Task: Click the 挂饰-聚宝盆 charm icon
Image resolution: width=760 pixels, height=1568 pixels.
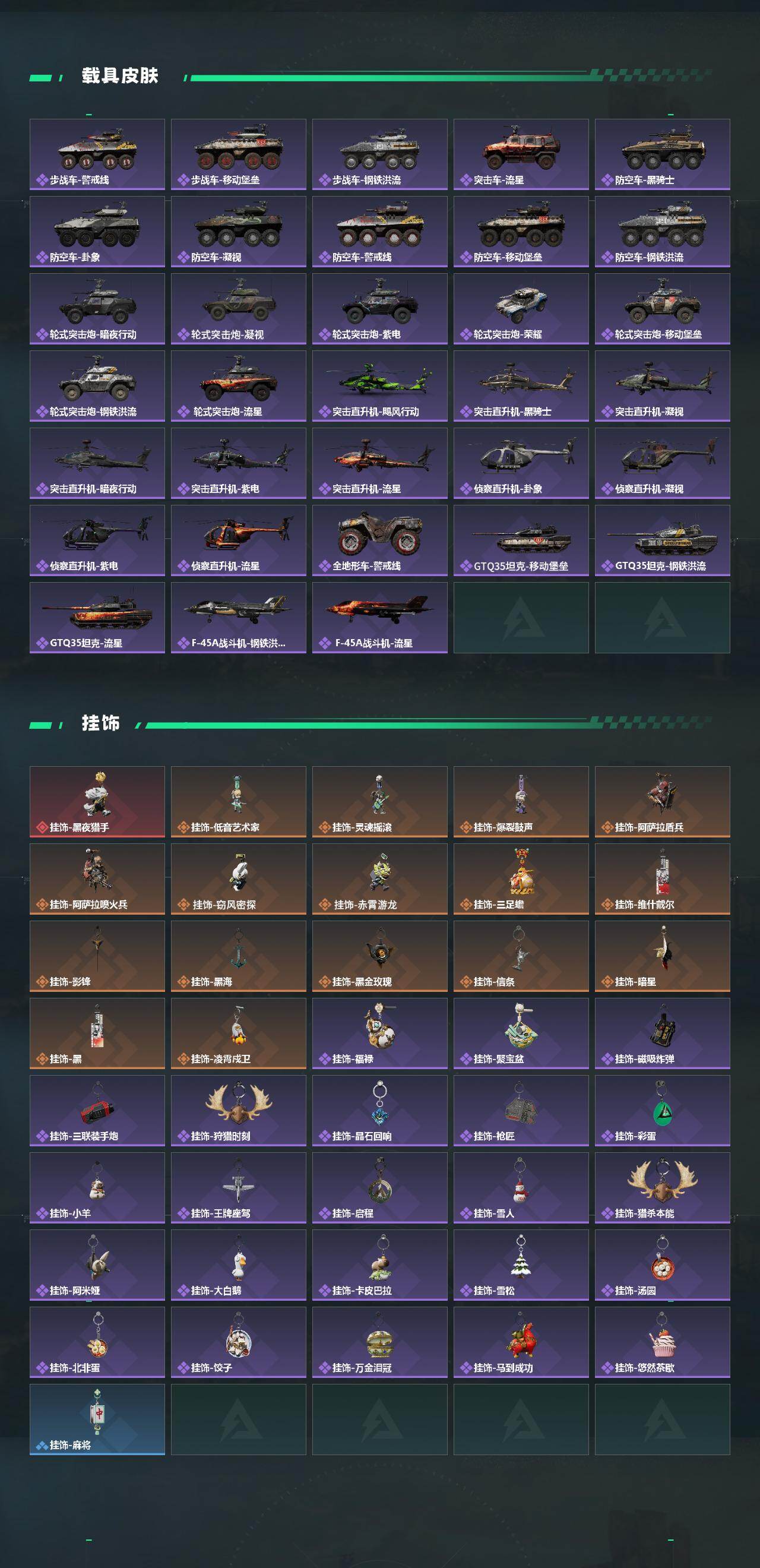Action: [521, 1033]
